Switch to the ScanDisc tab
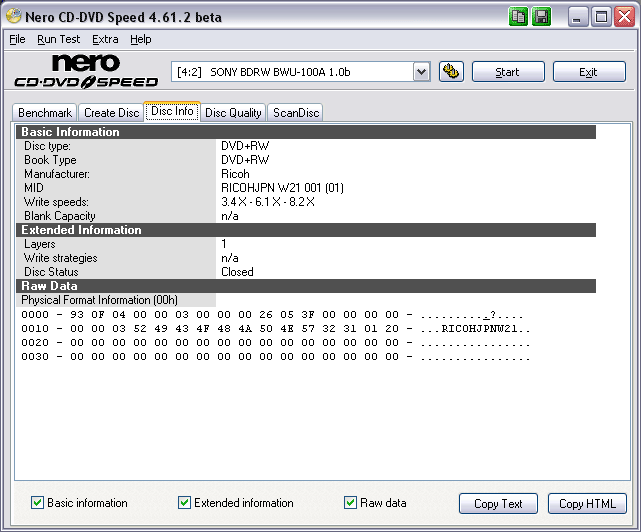Screen dimensions: 641x532 tap(296, 112)
